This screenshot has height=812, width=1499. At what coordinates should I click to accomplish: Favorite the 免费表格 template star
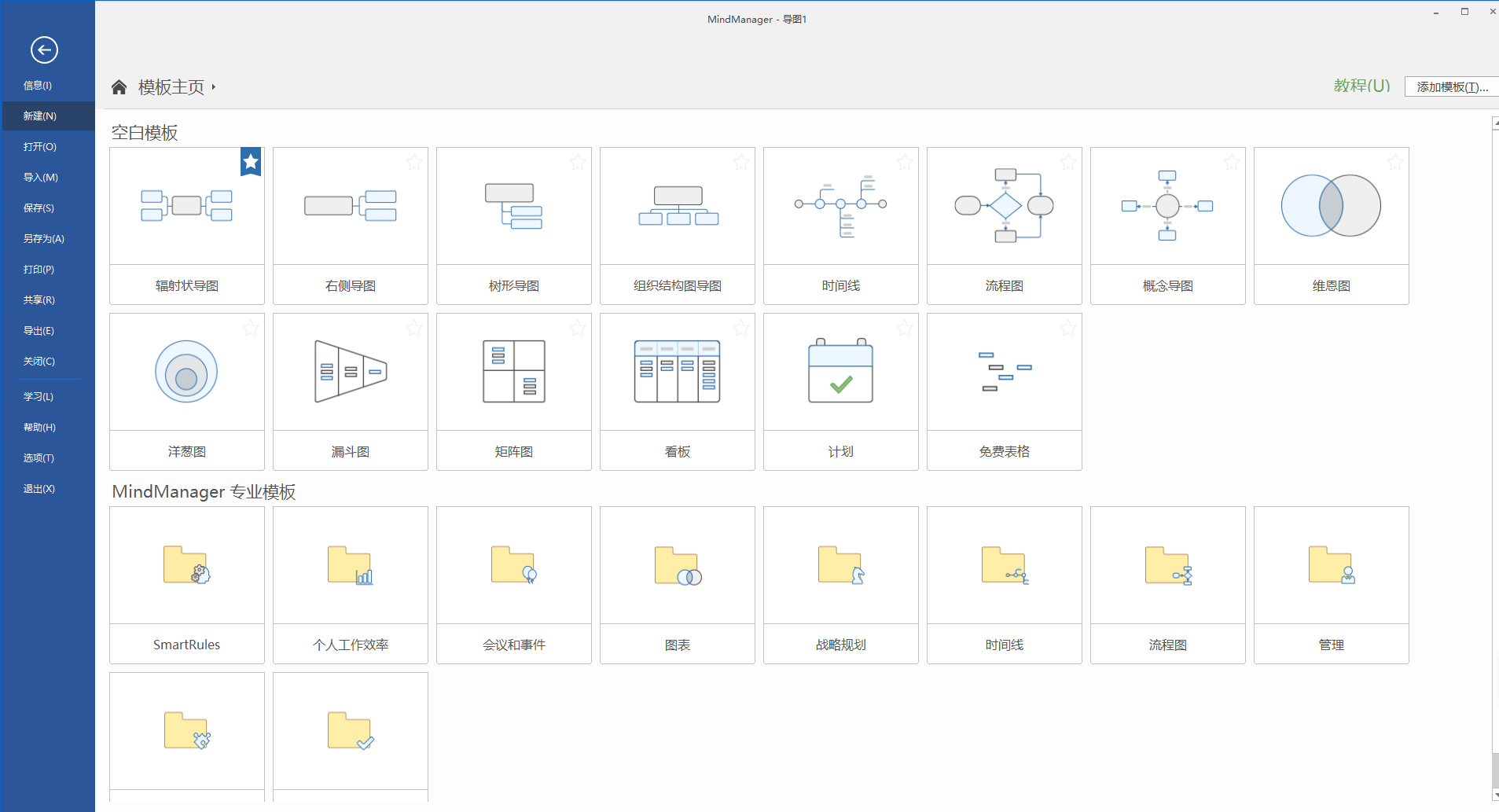pyautogui.click(x=1068, y=329)
